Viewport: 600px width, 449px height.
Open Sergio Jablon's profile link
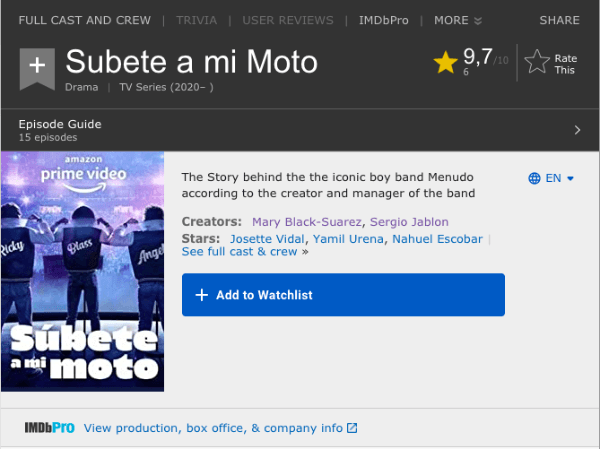(x=409, y=221)
